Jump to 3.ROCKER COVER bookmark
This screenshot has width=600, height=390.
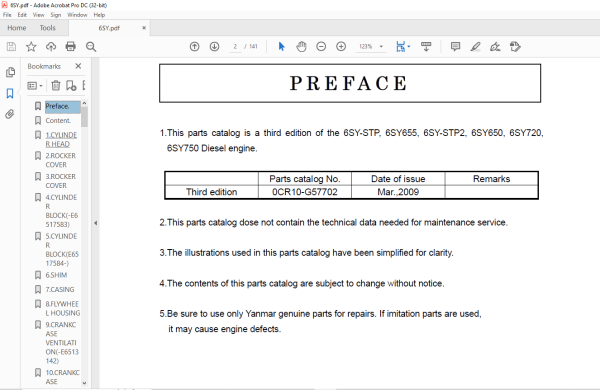[60, 181]
